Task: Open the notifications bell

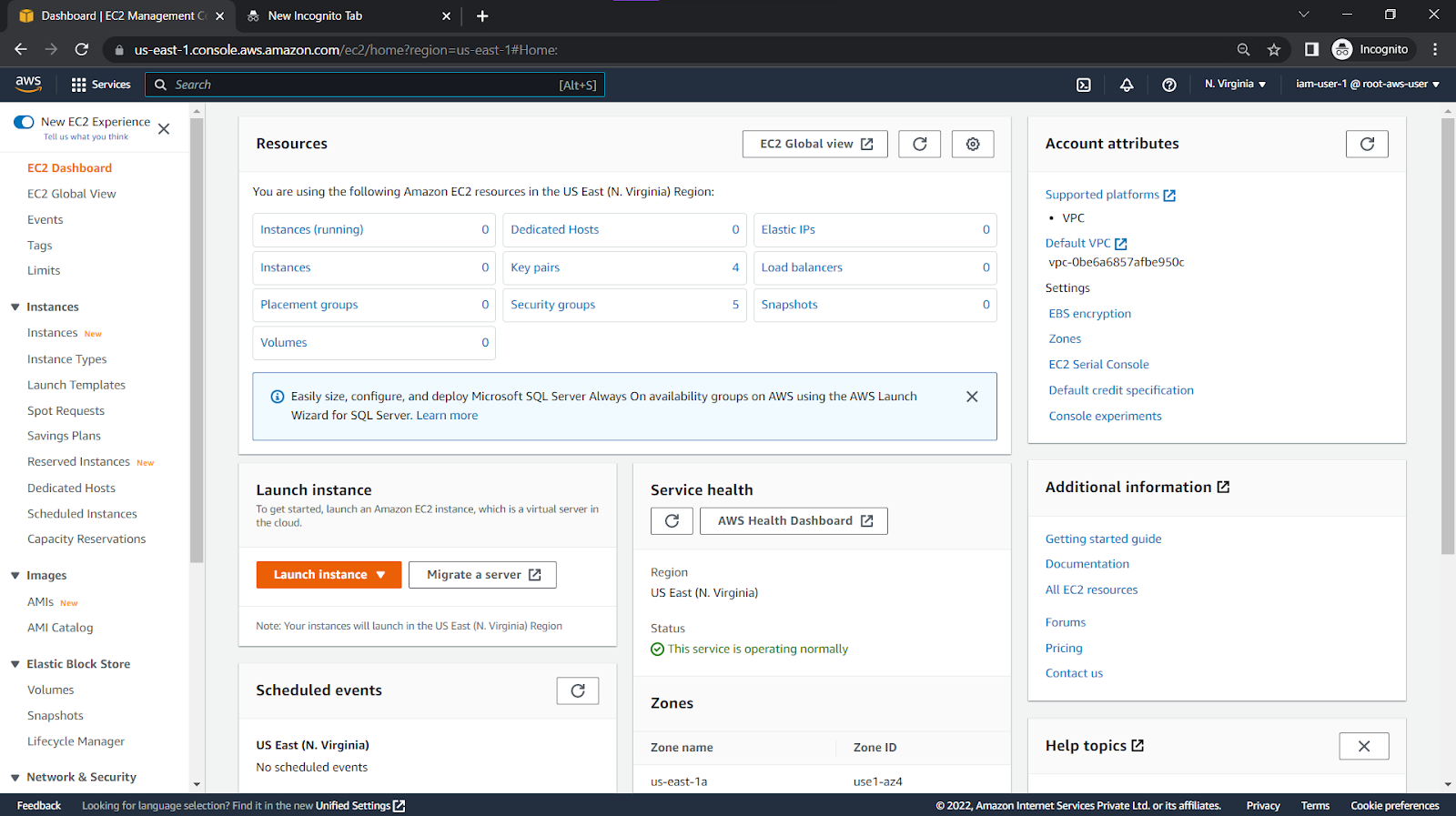Action: (1127, 85)
